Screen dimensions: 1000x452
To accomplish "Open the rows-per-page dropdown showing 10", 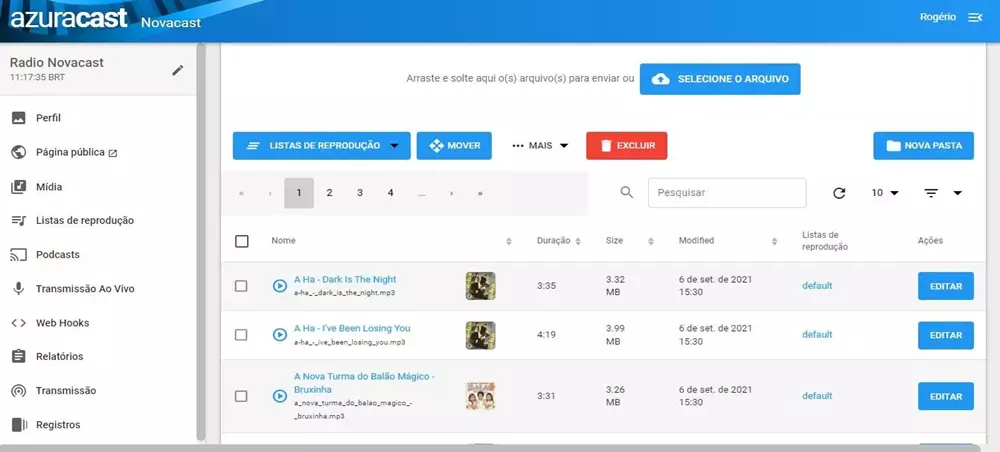I will pos(884,193).
